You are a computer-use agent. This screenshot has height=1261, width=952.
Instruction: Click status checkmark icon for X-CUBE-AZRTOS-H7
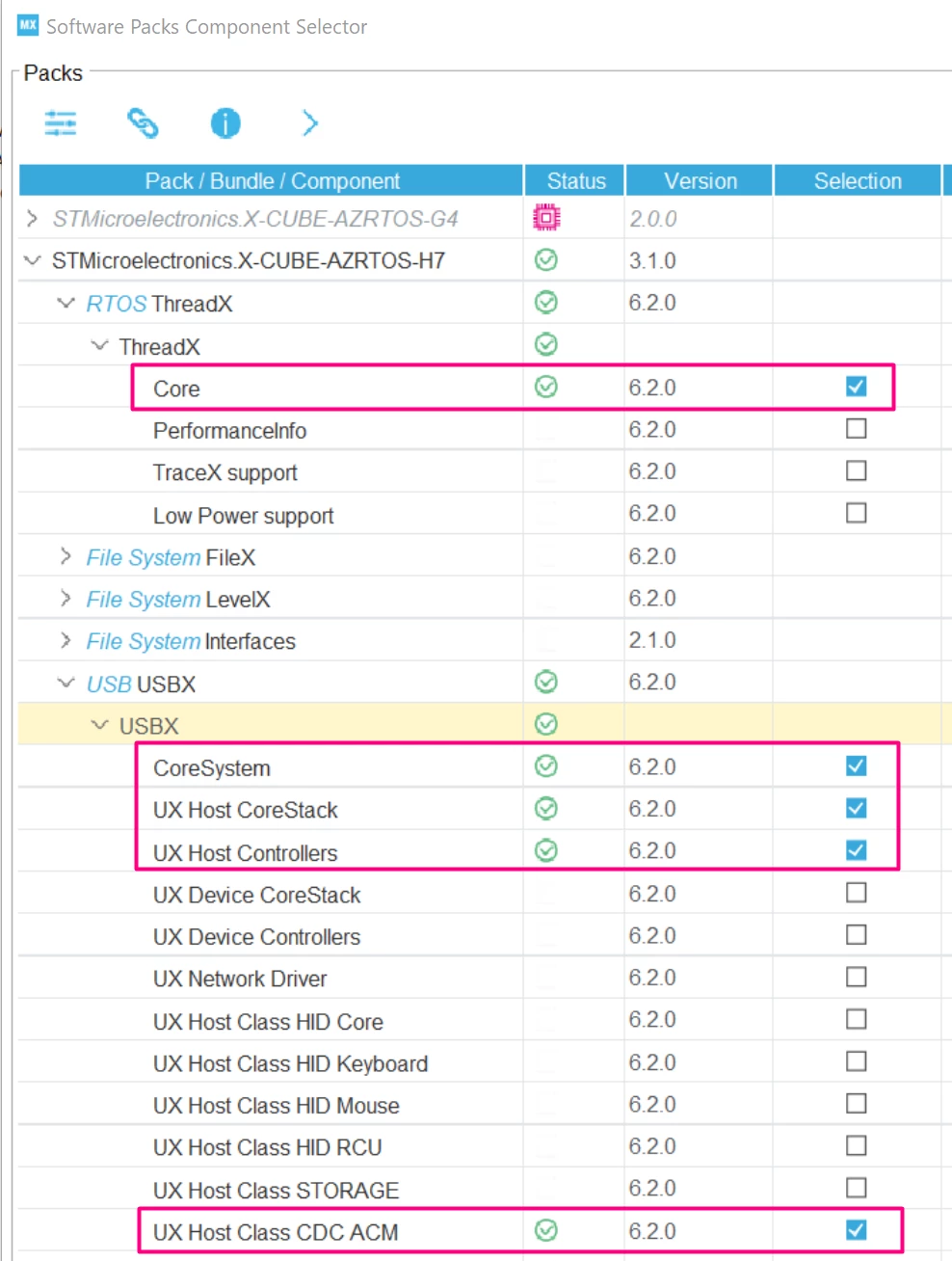[546, 260]
